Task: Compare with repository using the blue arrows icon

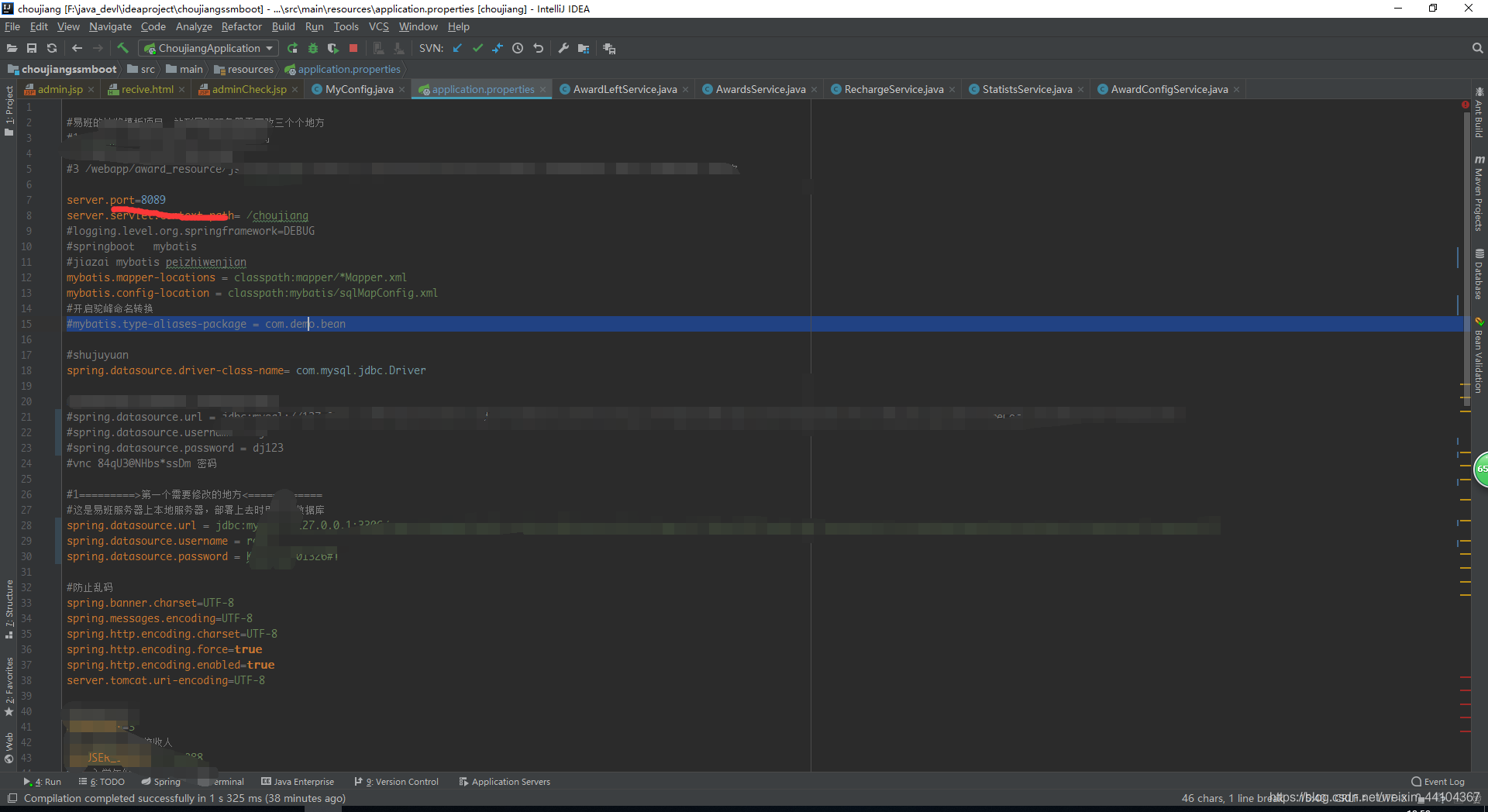Action: click(498, 48)
